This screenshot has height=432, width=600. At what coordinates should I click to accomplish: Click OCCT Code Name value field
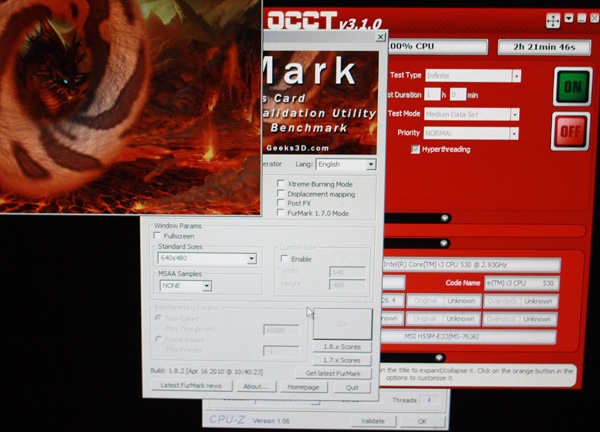point(522,283)
